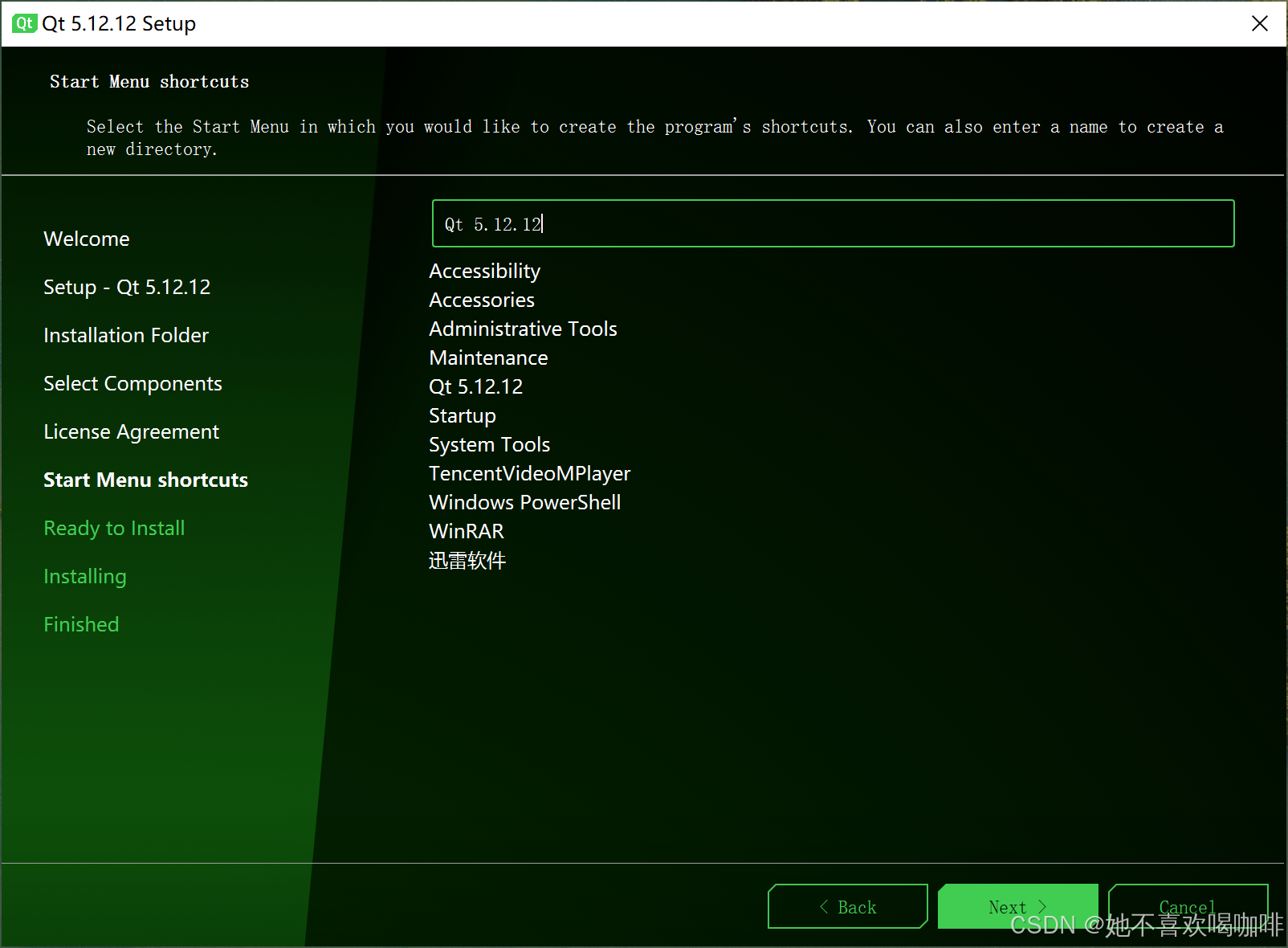
Task: Cancel the Qt installation
Action: (1188, 906)
